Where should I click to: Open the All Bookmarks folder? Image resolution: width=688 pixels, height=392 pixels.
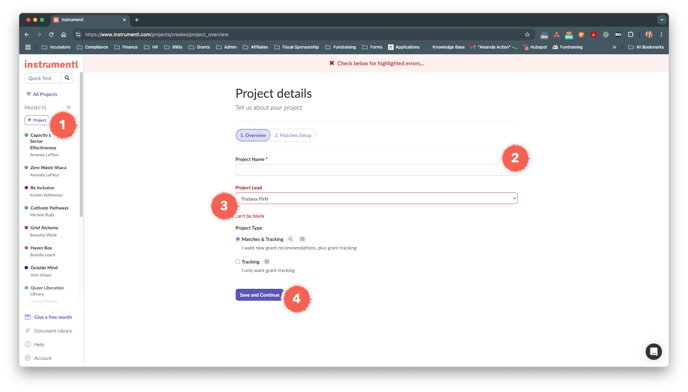click(x=646, y=47)
